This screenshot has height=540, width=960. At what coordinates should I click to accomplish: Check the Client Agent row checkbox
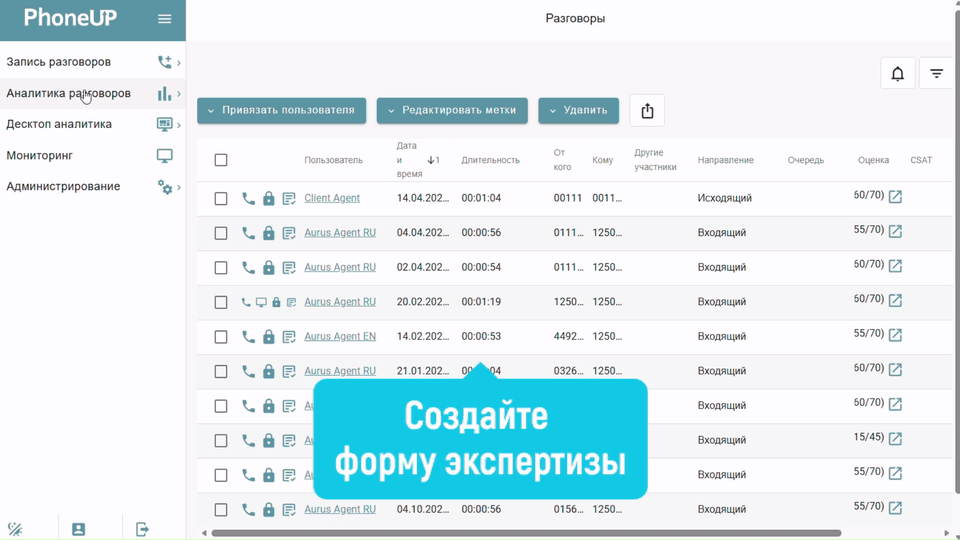coord(221,199)
